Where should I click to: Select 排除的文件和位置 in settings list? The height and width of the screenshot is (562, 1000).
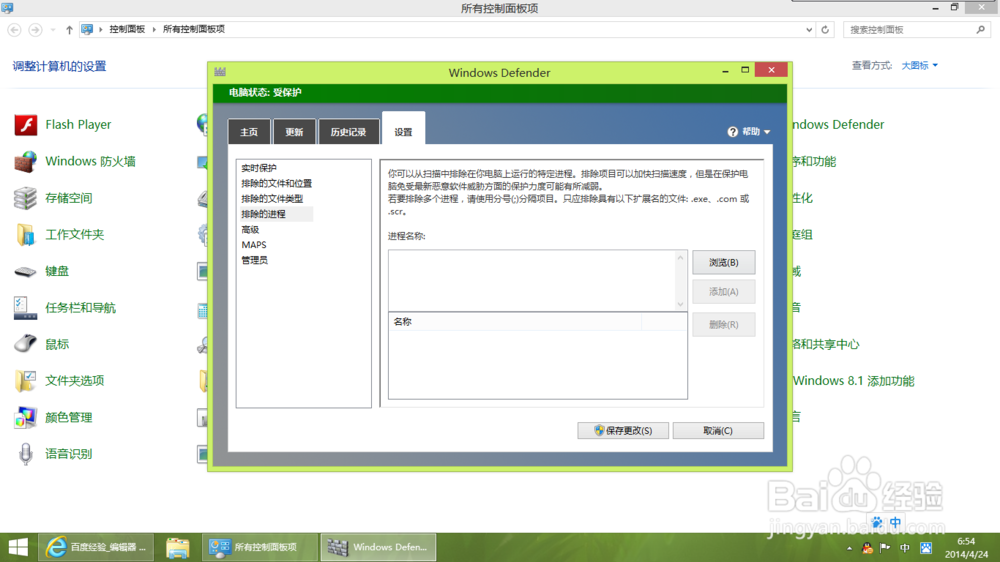coord(277,183)
